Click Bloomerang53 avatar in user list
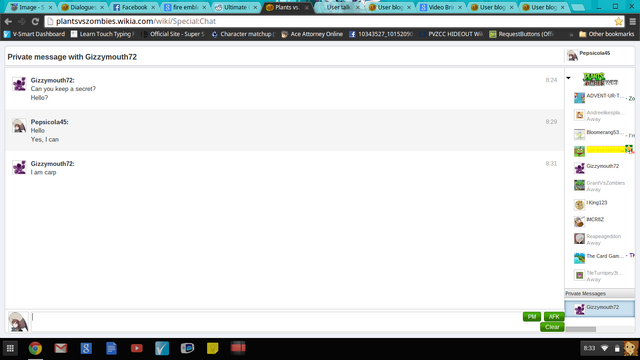 [x=579, y=134]
